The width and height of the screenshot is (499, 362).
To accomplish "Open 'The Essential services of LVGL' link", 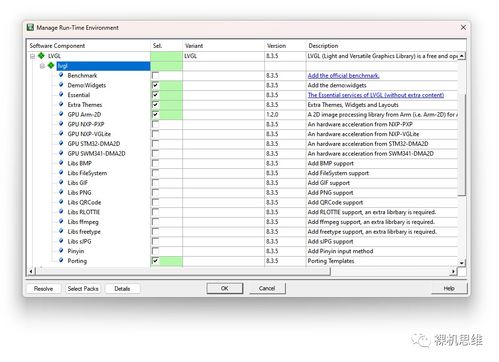I will (376, 95).
